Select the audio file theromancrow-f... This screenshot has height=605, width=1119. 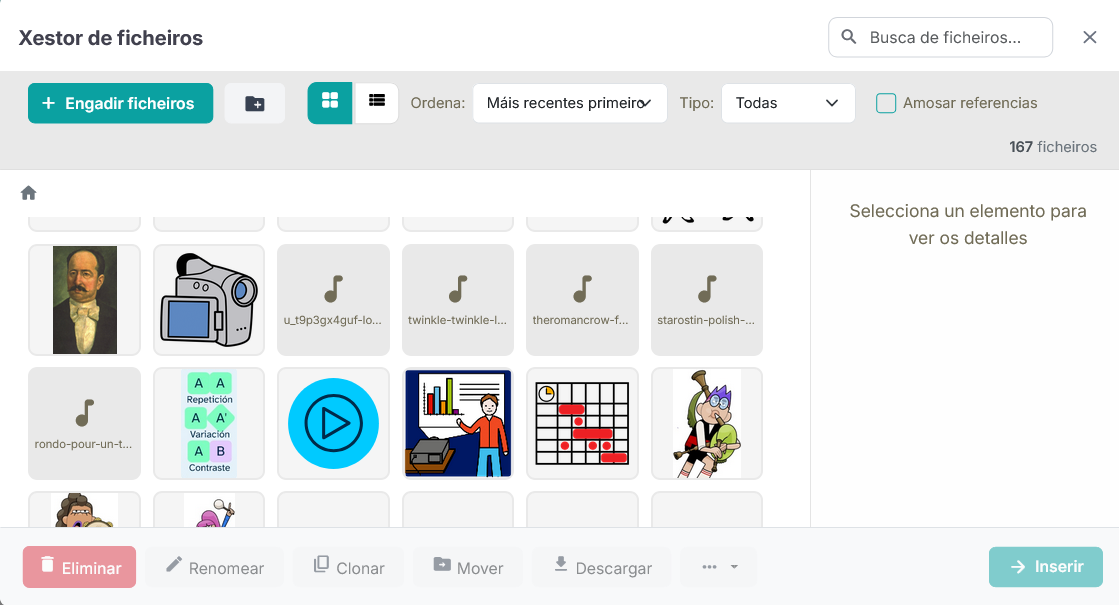pos(582,300)
